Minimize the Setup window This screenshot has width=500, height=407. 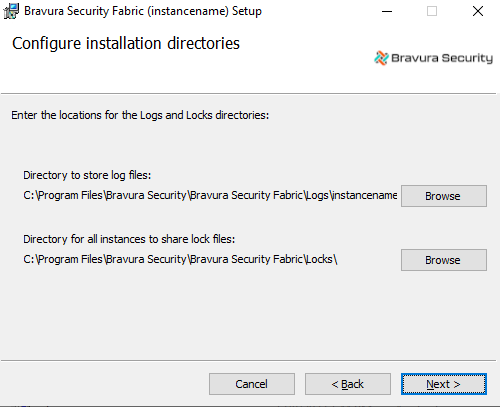pyautogui.click(x=387, y=11)
